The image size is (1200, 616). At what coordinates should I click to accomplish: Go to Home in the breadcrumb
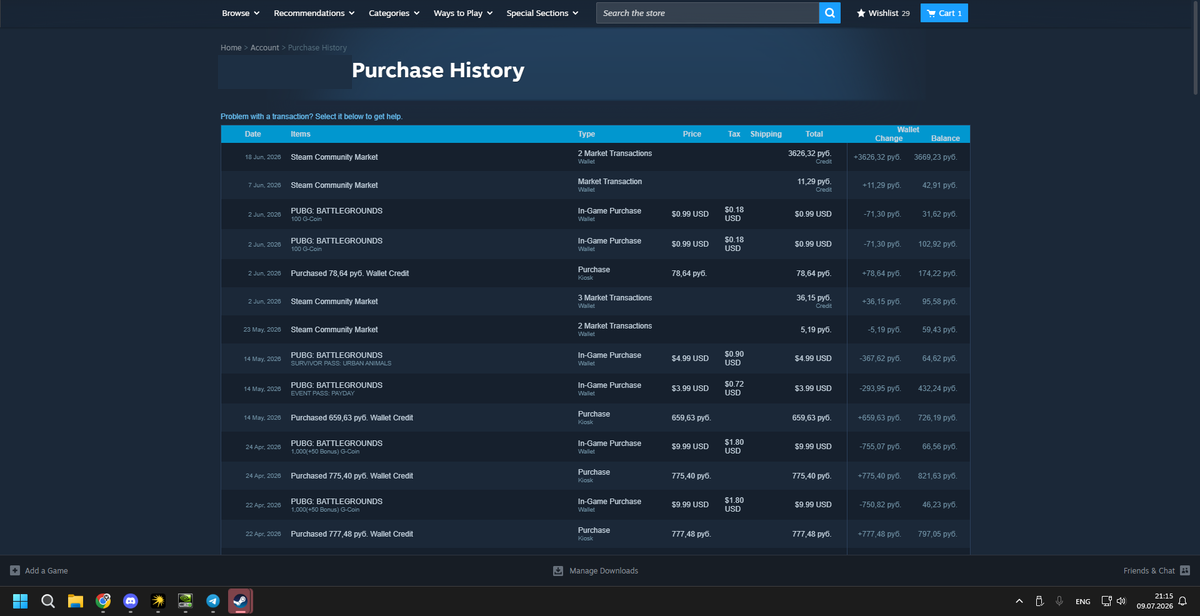click(x=231, y=48)
